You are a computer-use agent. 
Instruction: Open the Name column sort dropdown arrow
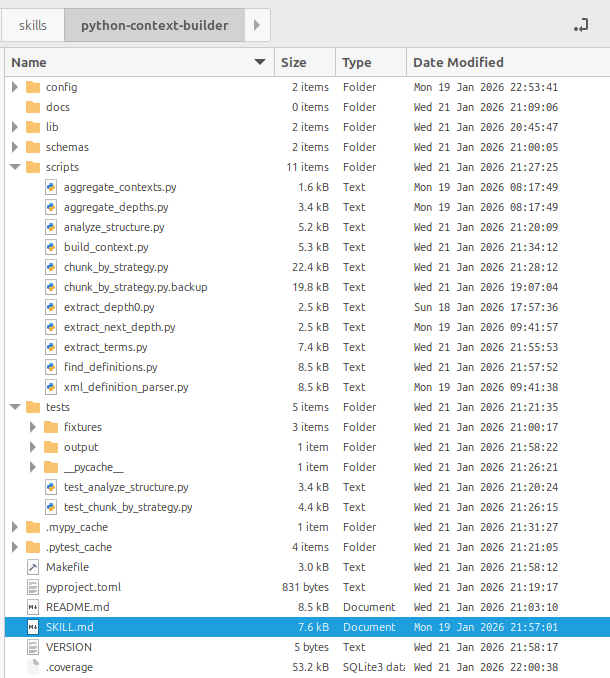click(x=261, y=62)
